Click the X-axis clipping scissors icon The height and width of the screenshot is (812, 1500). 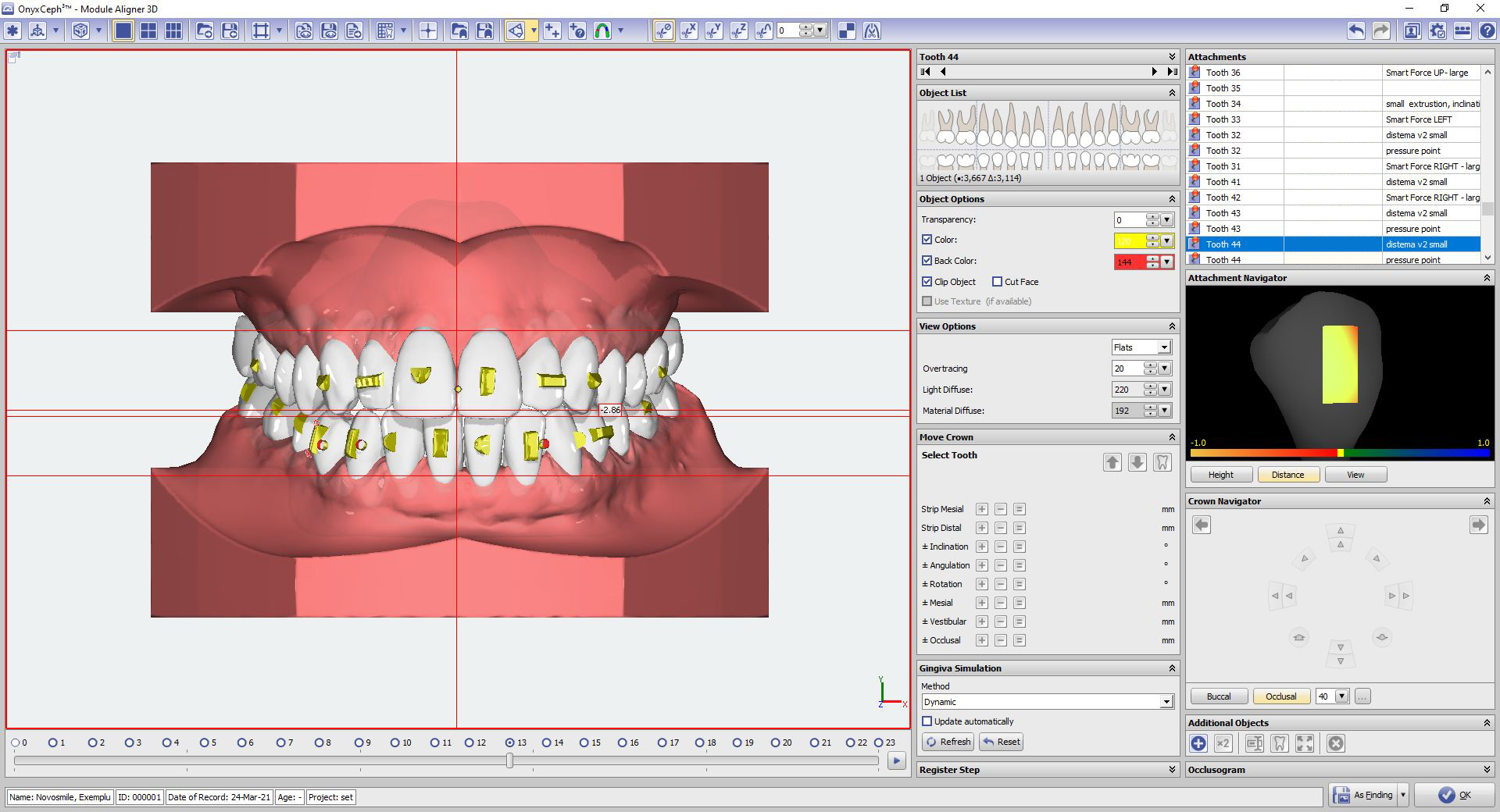tap(689, 30)
